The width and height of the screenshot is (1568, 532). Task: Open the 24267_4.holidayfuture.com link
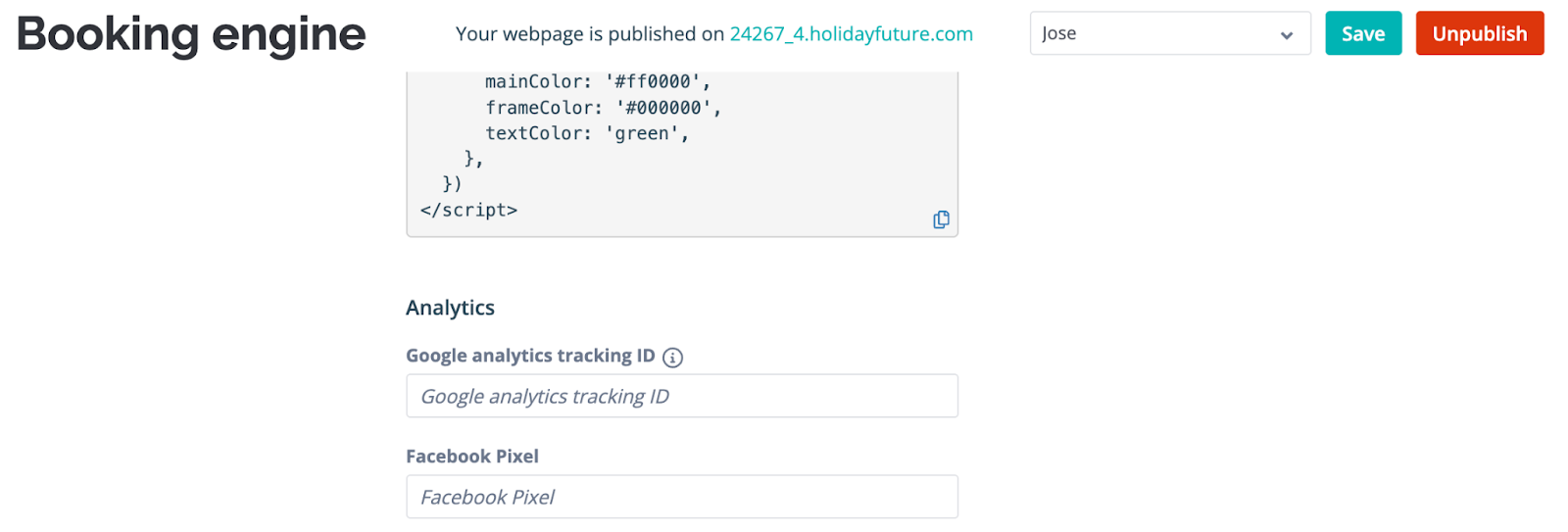click(x=852, y=33)
